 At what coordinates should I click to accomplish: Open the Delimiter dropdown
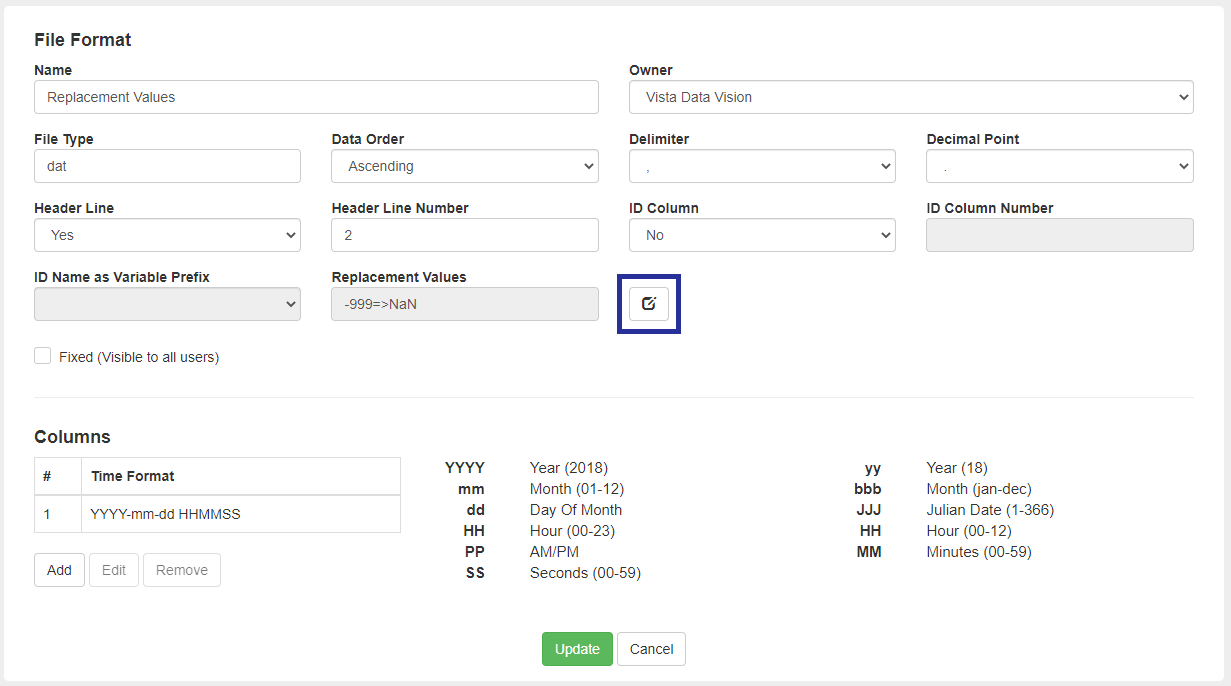[762, 166]
